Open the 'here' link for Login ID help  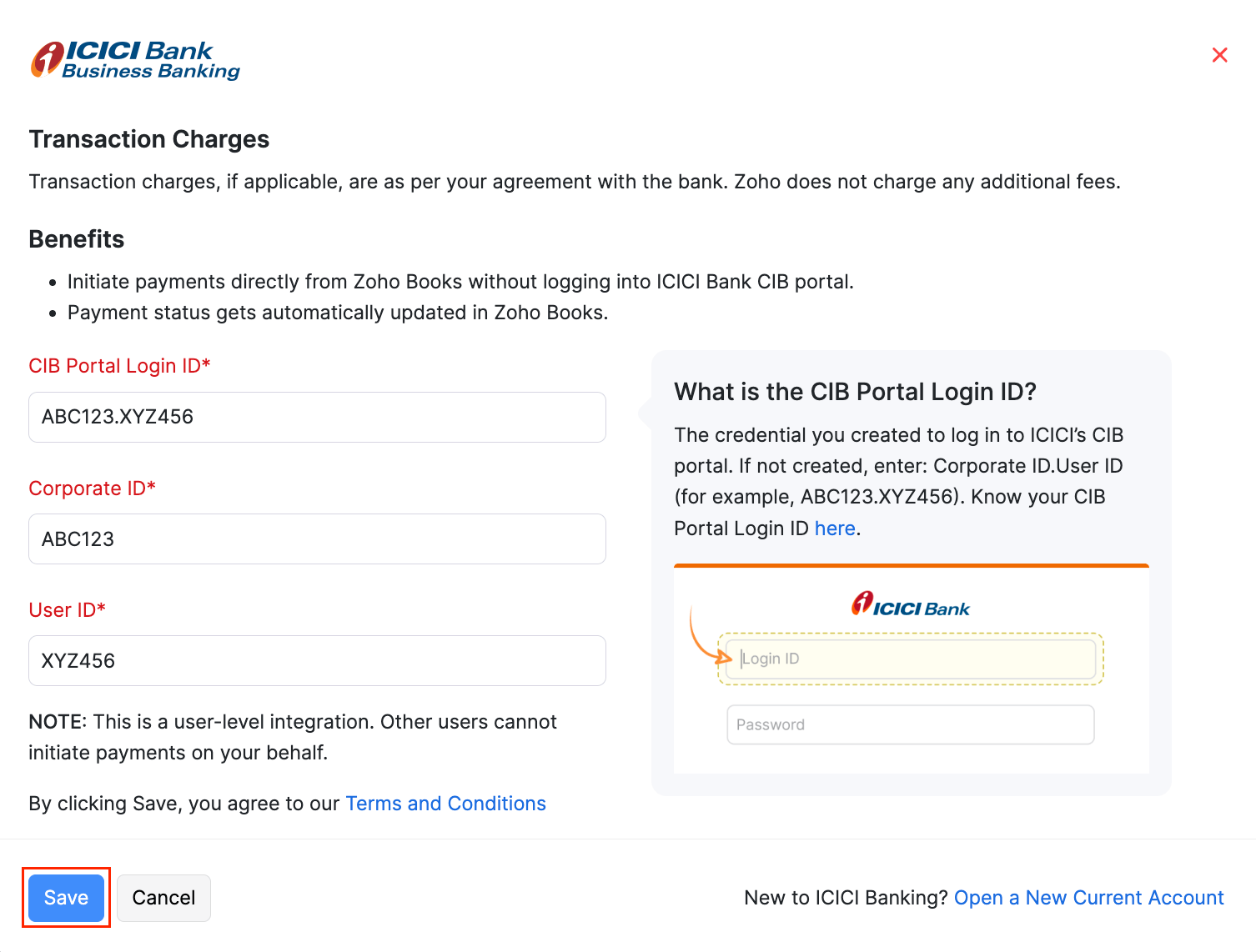[x=835, y=529]
